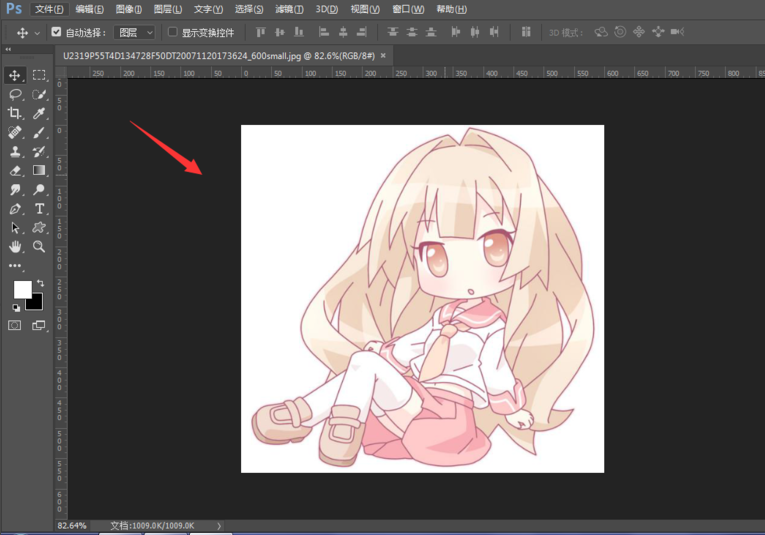Close the open document tab
765x535 pixels.
tap(383, 56)
